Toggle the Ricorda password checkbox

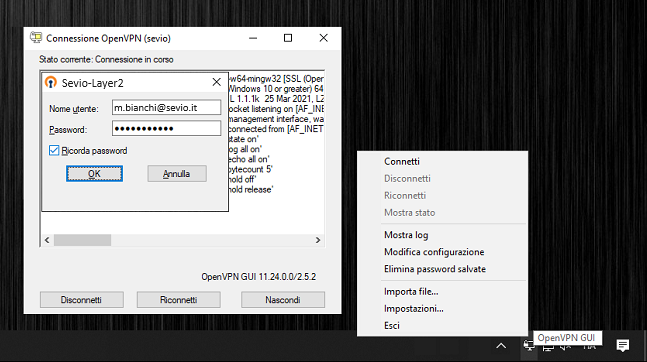click(x=54, y=150)
